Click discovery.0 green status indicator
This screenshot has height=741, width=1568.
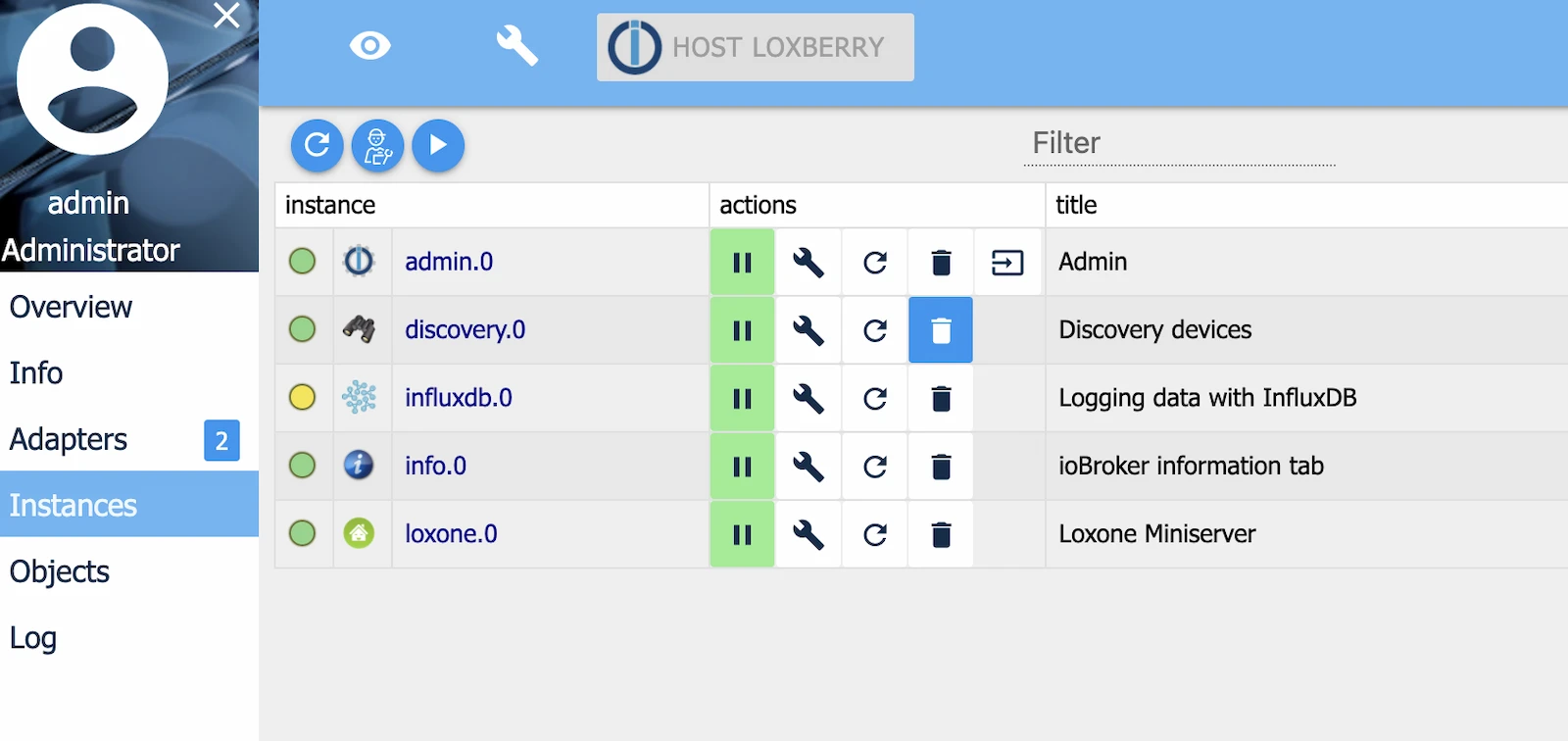(302, 329)
